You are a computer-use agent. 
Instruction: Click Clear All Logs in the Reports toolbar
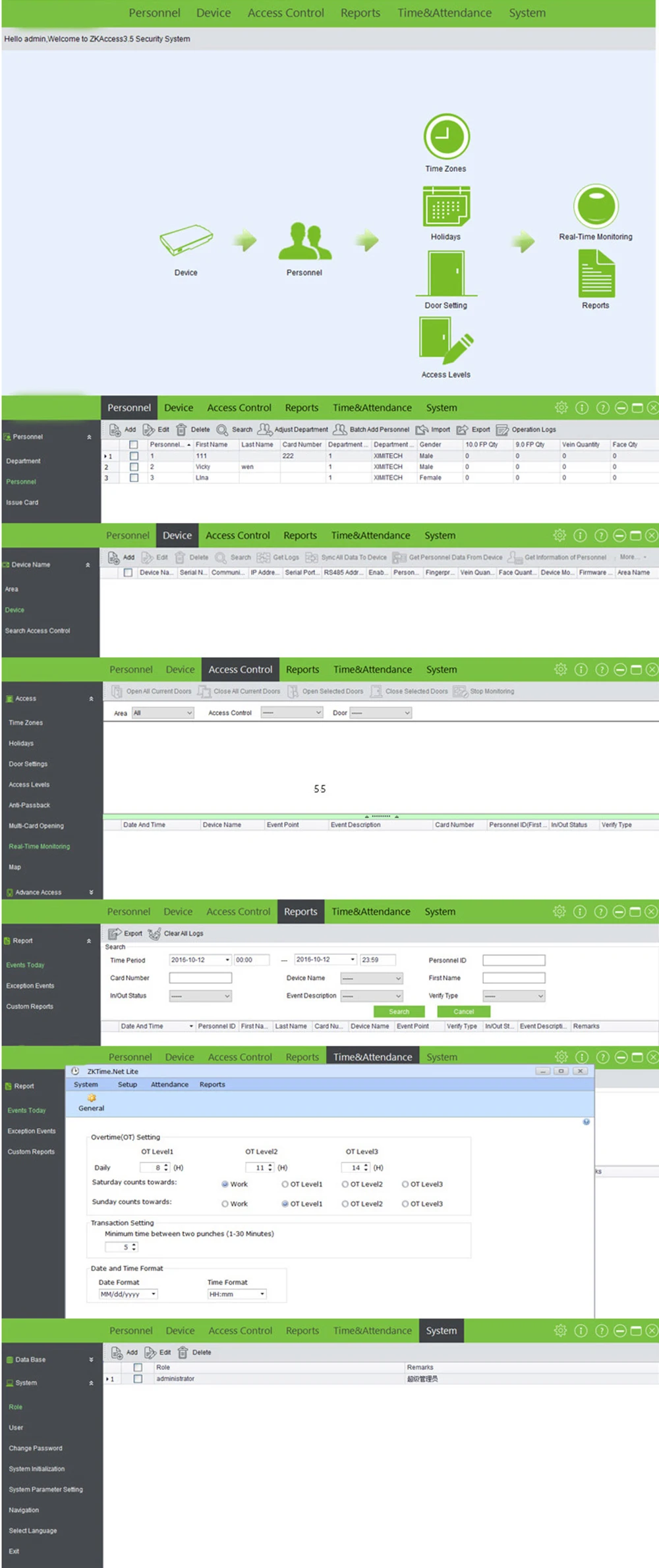175,933
